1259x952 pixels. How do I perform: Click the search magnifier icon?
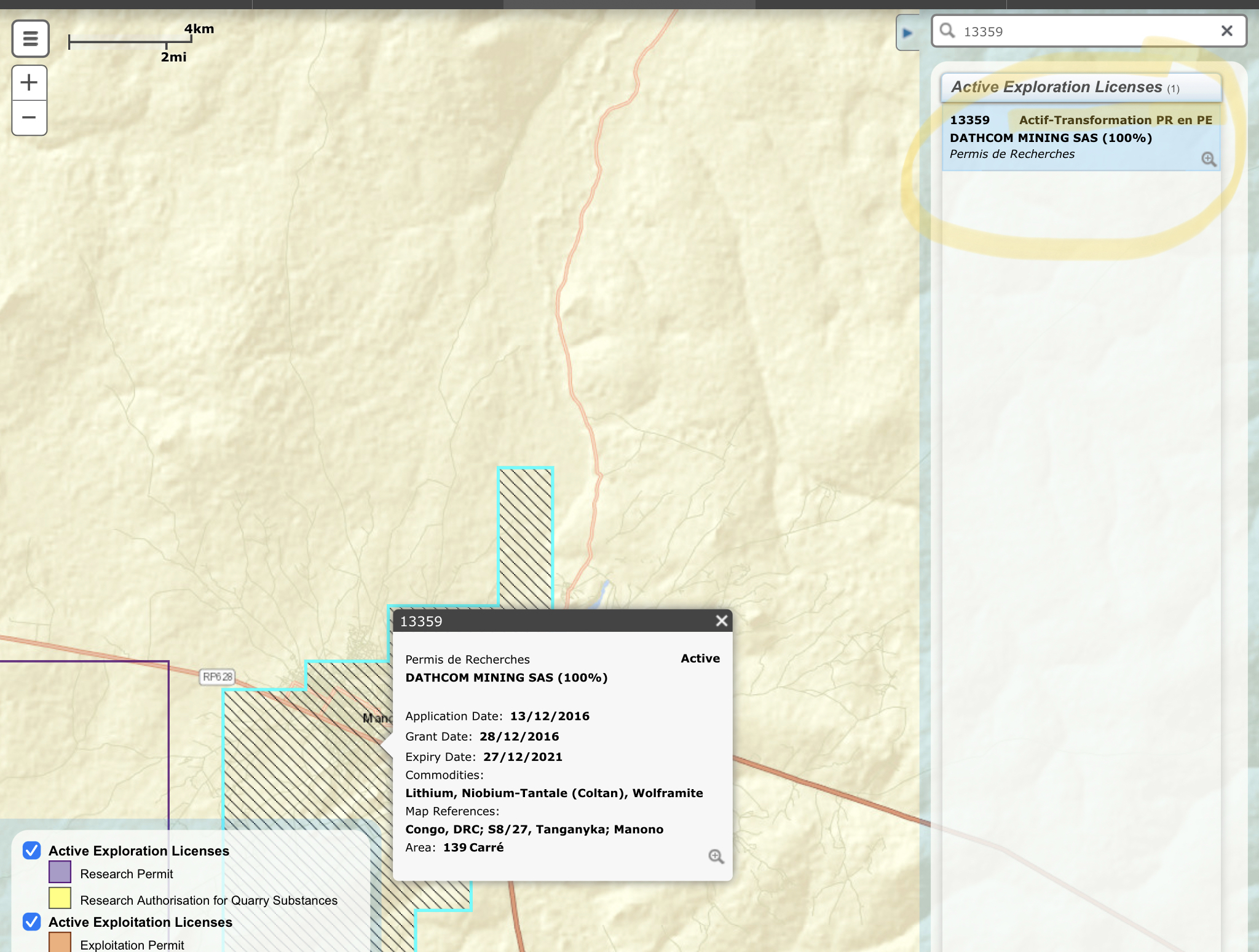(x=947, y=31)
